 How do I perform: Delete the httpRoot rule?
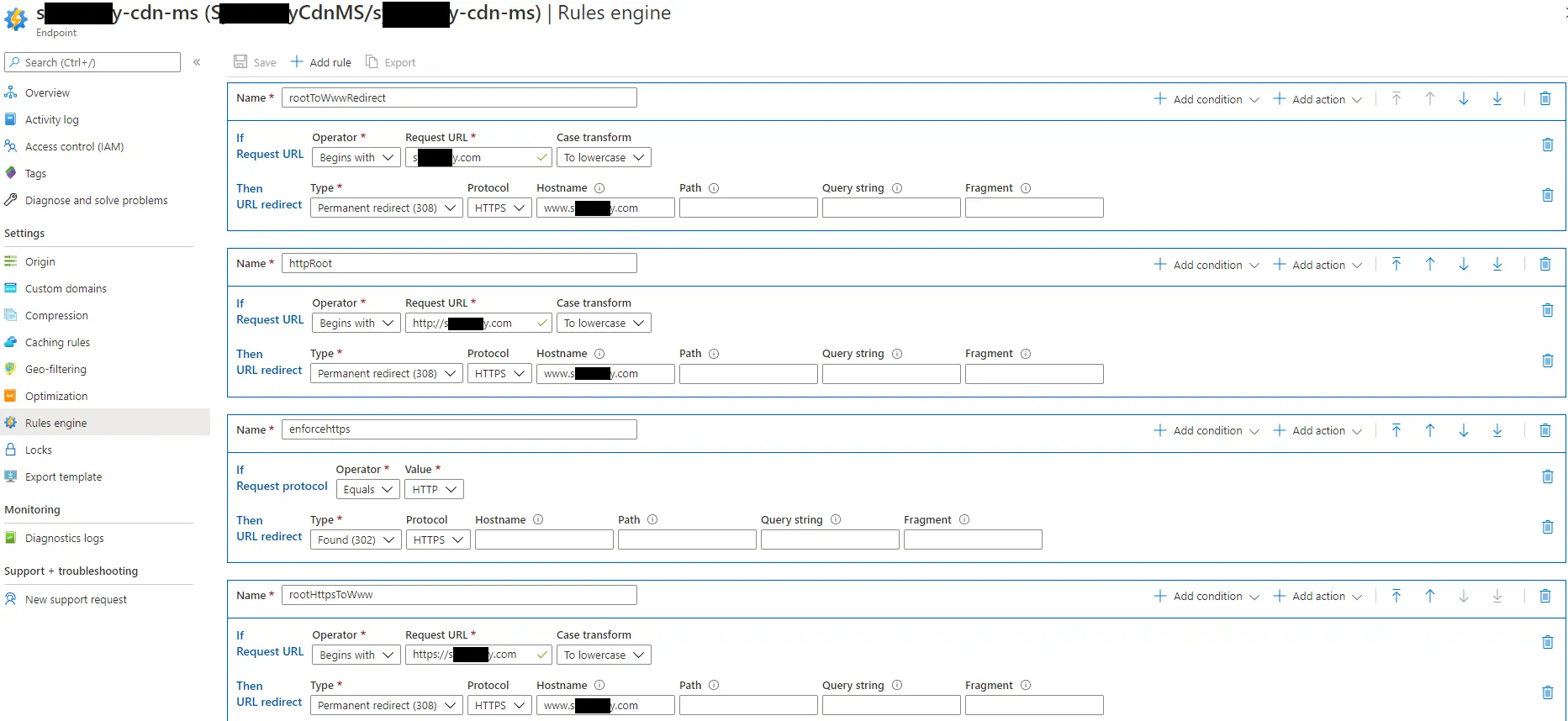[1545, 264]
